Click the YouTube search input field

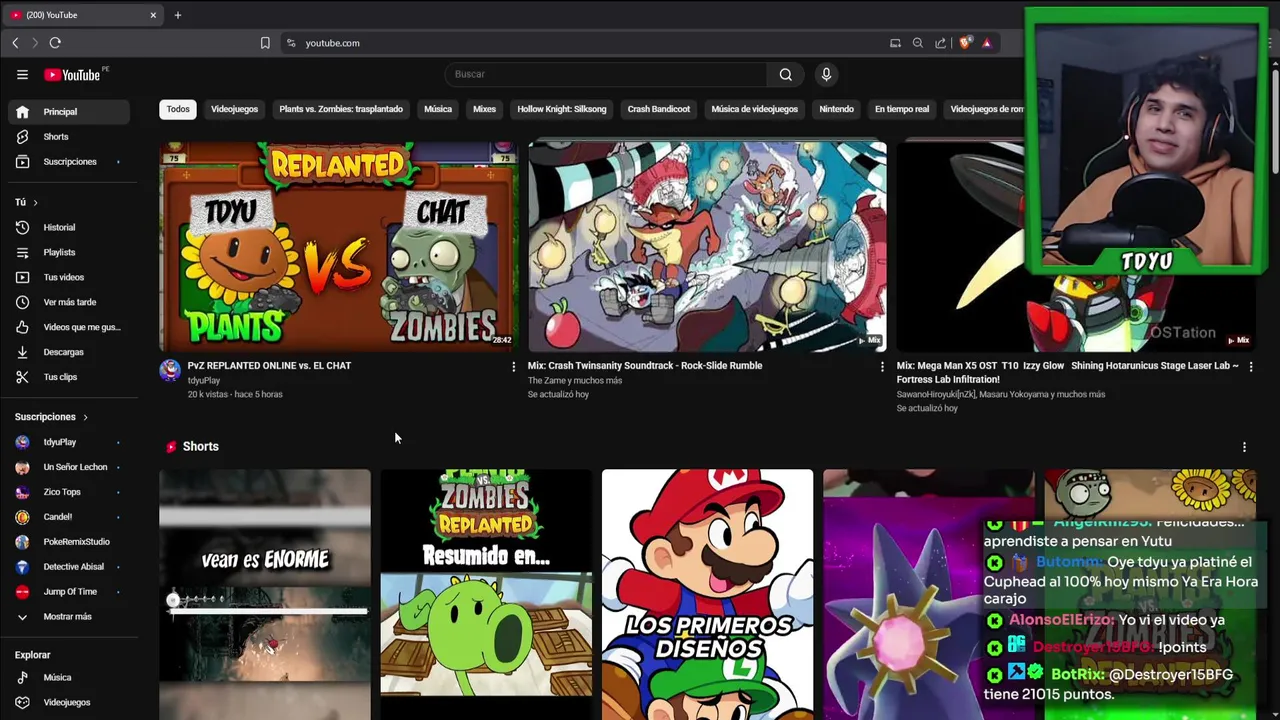pyautogui.click(x=606, y=74)
